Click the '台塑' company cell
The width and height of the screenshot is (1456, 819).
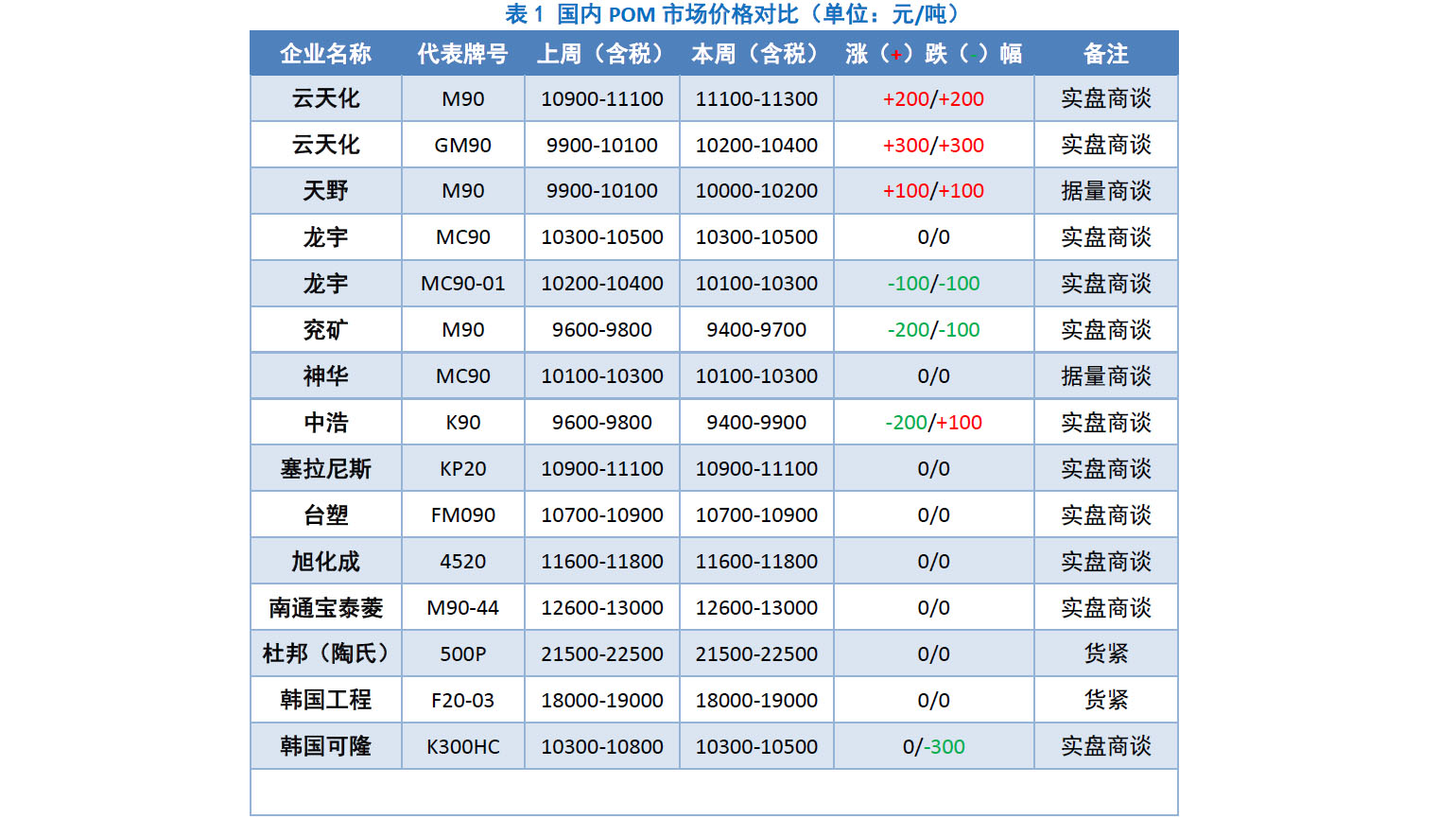coord(326,515)
